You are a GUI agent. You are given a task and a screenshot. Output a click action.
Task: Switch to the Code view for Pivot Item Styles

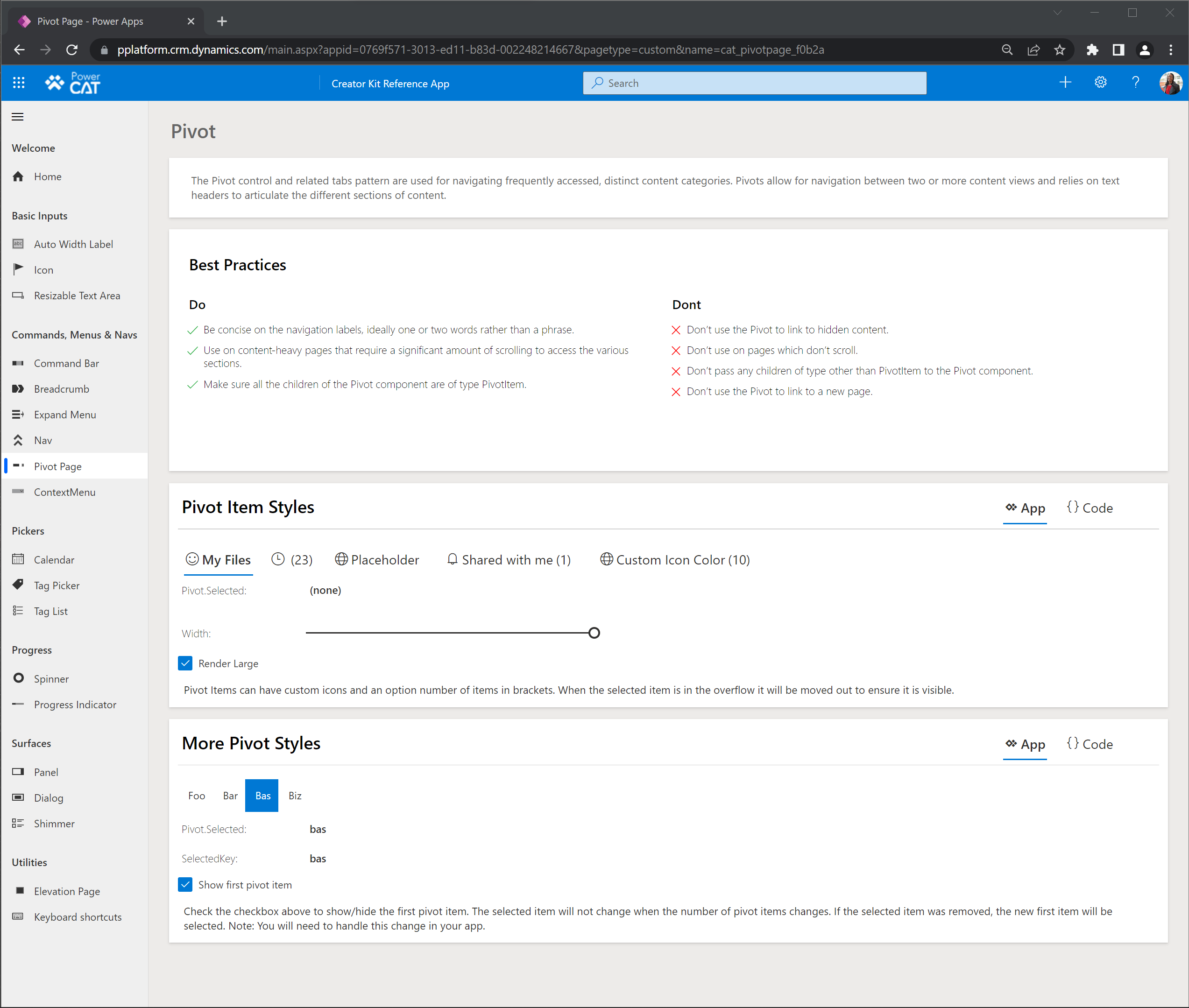tap(1092, 507)
